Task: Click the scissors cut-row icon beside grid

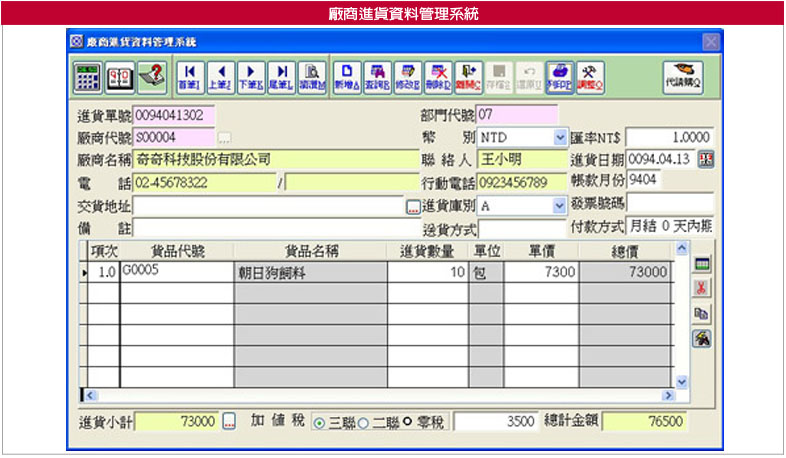Action: pyautogui.click(x=702, y=288)
